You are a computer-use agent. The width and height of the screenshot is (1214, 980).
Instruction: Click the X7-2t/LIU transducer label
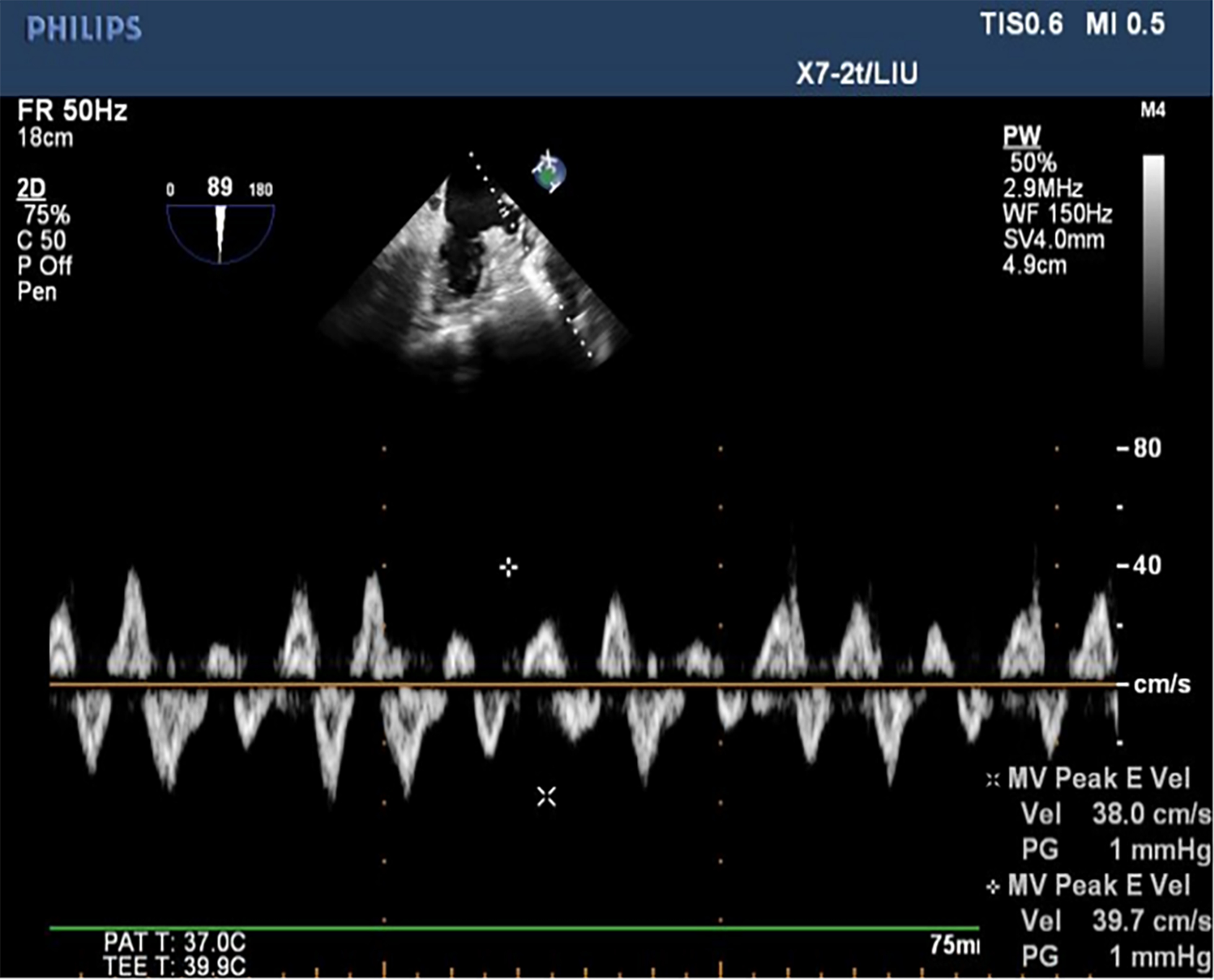pyautogui.click(x=857, y=74)
